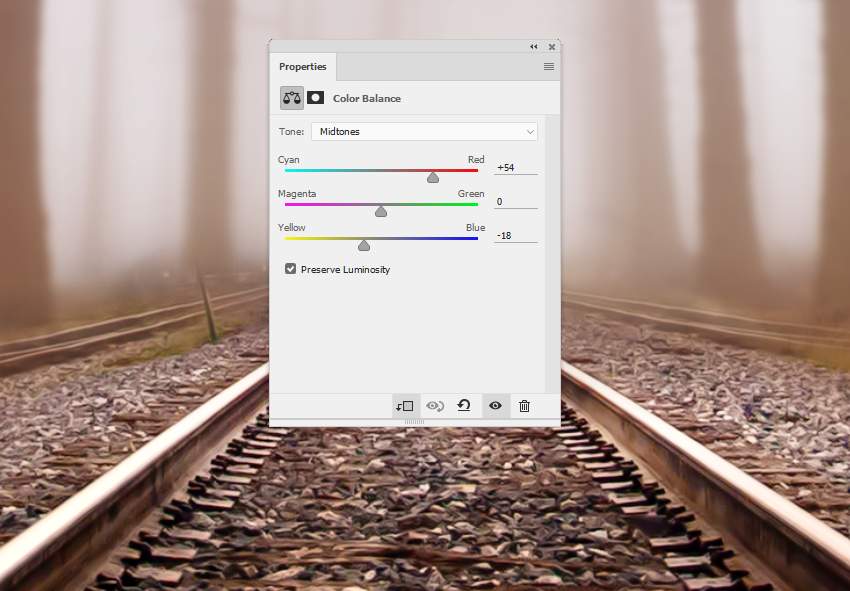Click the Yellow-Blue slider handle
The height and width of the screenshot is (591, 850).
[364, 245]
